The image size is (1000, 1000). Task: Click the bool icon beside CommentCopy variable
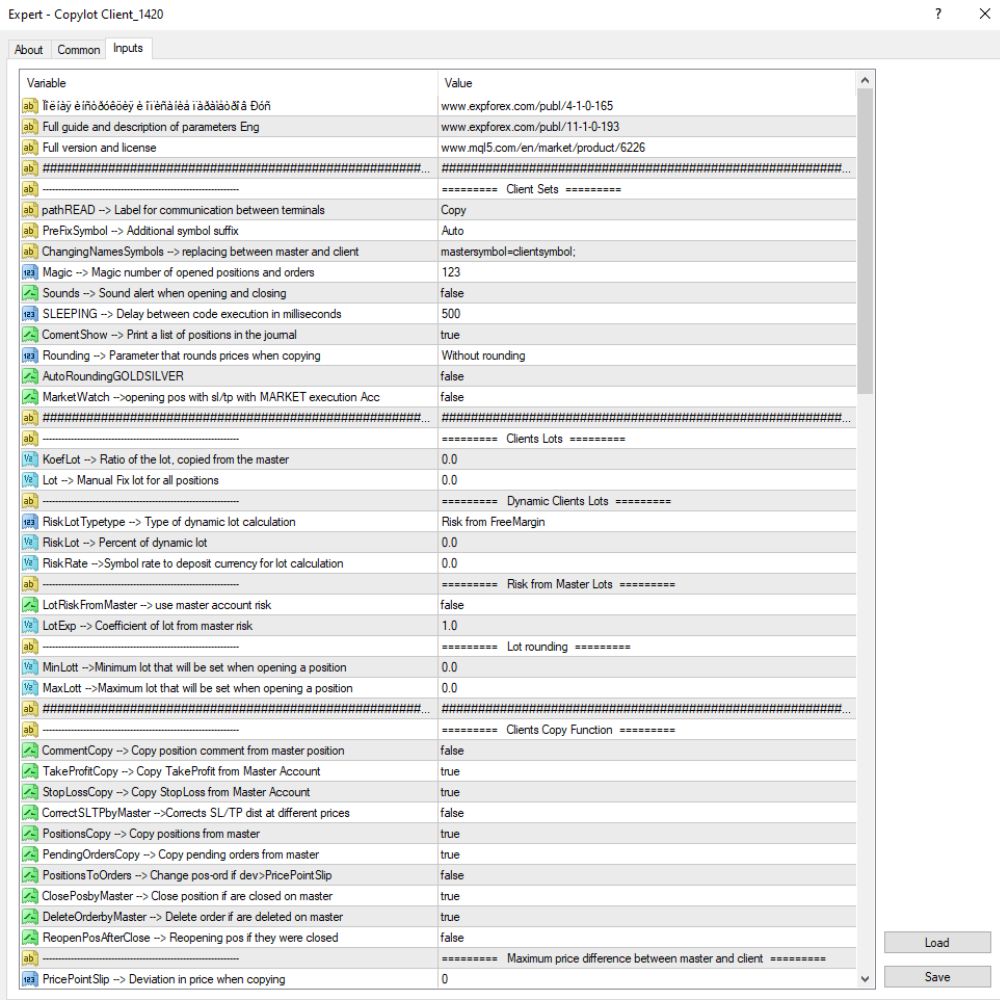tap(29, 751)
